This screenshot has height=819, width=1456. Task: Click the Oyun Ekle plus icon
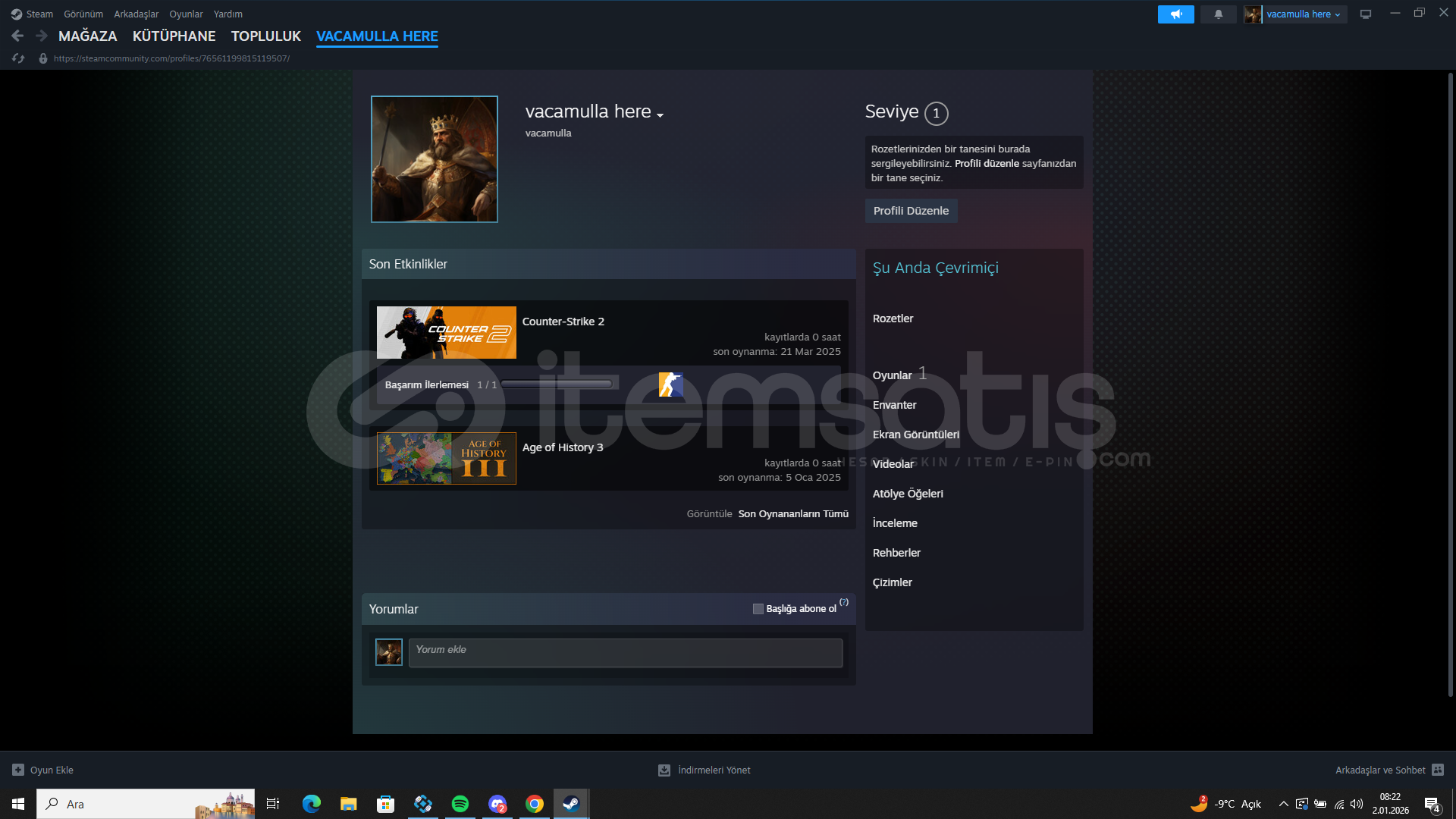click(x=18, y=770)
